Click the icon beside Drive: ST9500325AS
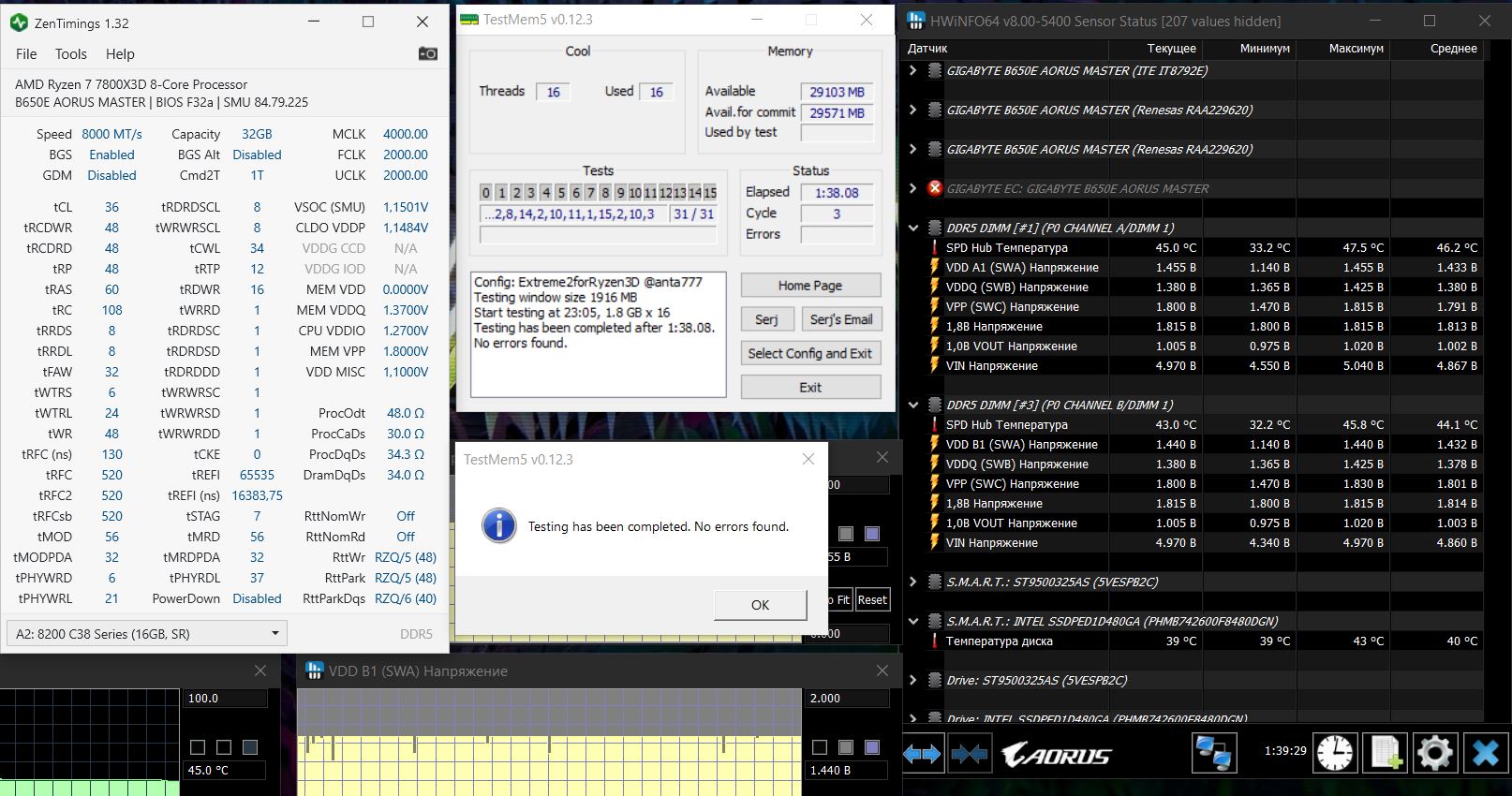Viewport: 1512px width, 796px height. [934, 680]
